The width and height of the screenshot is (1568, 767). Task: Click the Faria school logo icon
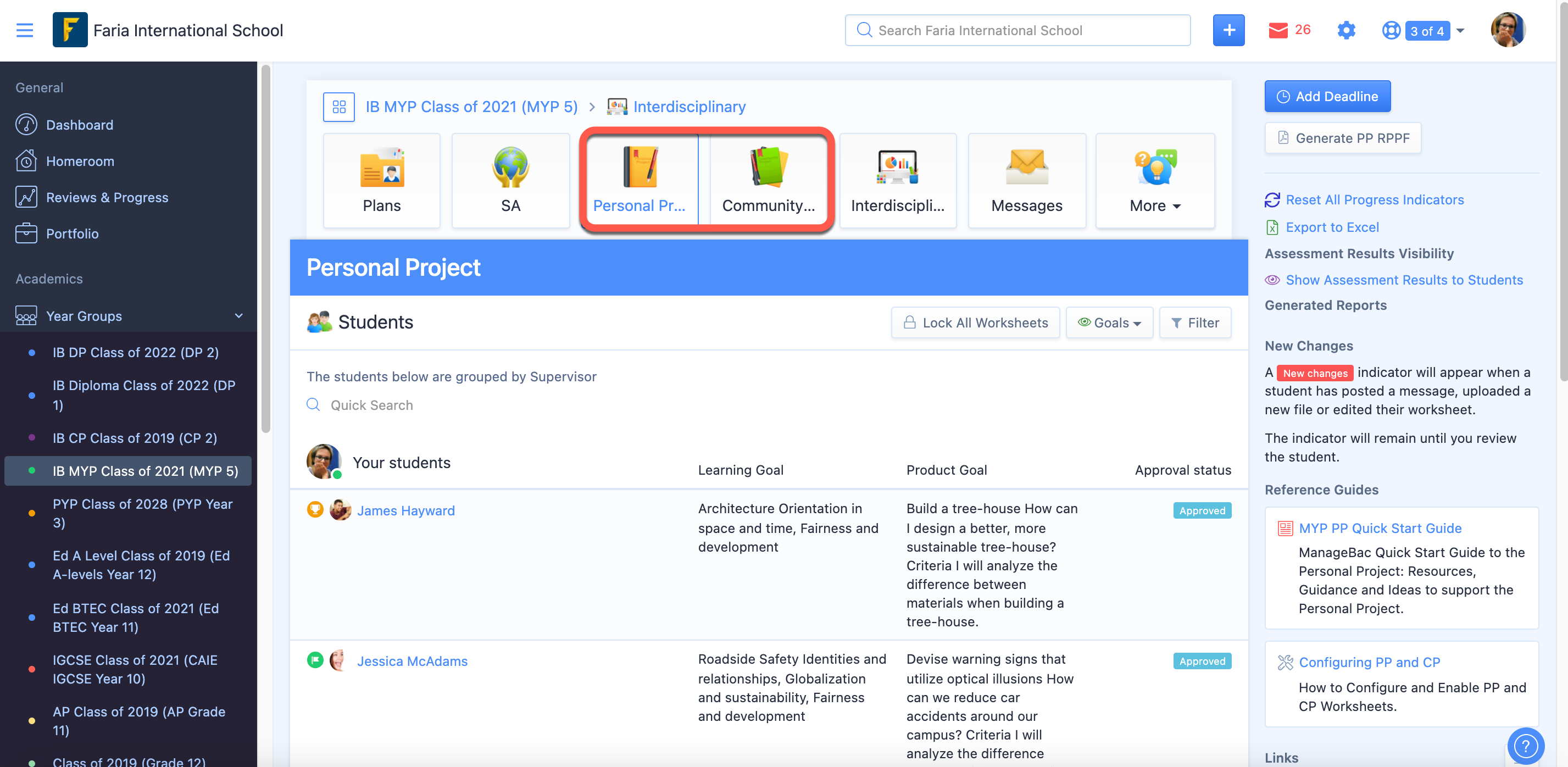click(70, 30)
